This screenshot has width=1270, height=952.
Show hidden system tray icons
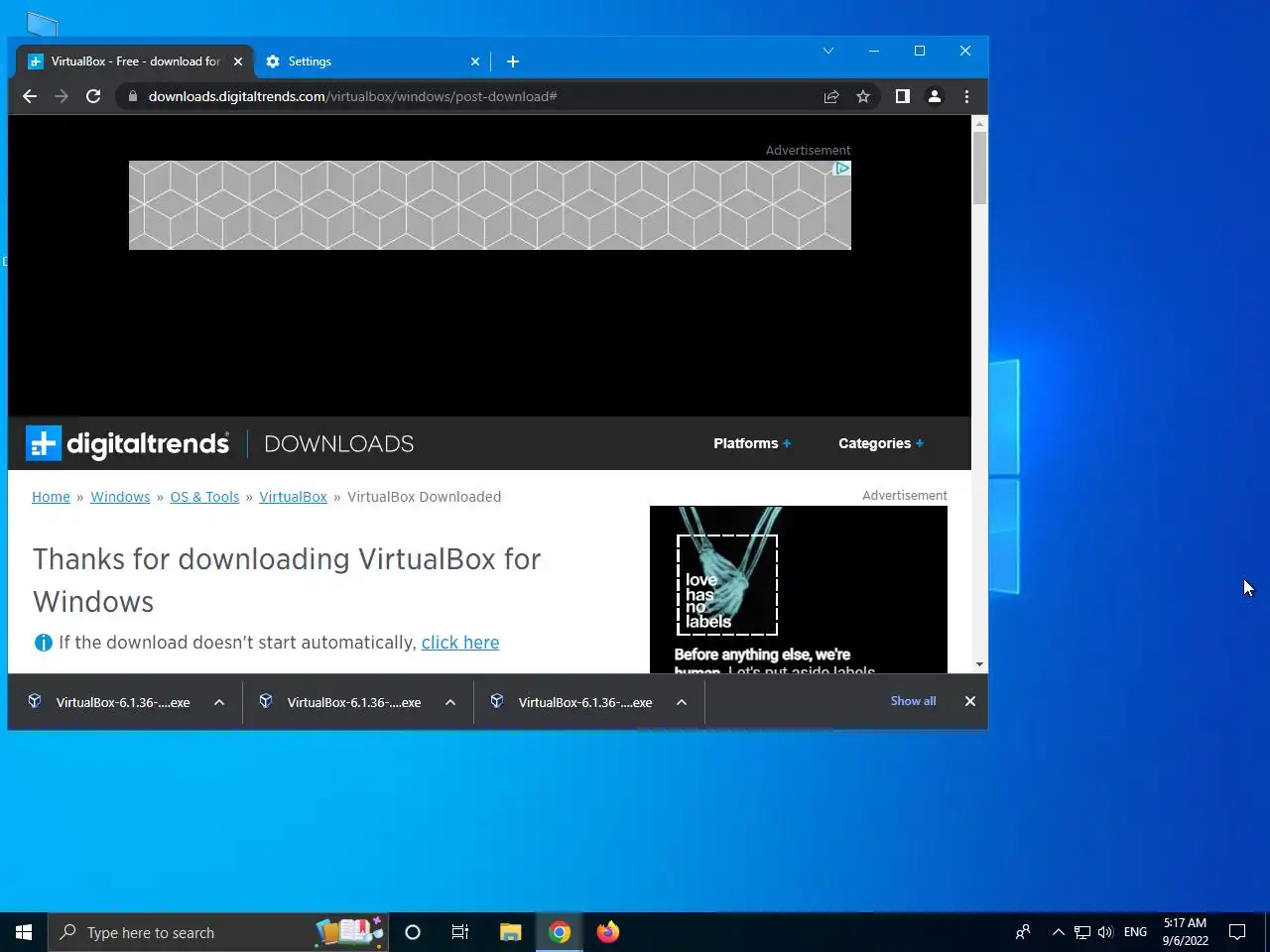coord(1058,932)
